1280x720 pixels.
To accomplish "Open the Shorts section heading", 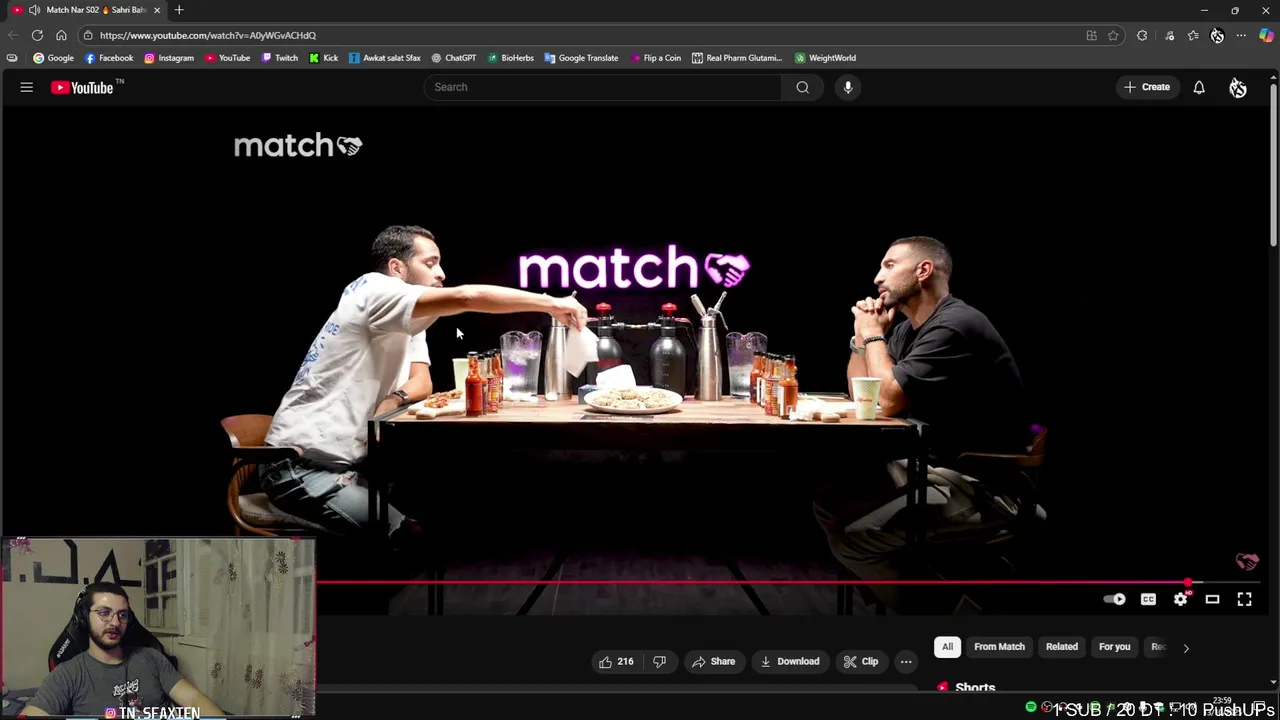I will click(x=975, y=687).
